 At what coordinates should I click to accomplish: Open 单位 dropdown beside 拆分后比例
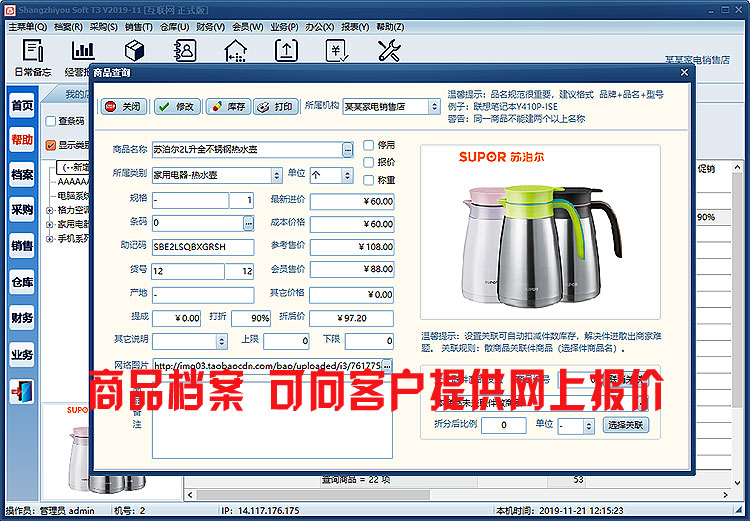[x=589, y=425]
